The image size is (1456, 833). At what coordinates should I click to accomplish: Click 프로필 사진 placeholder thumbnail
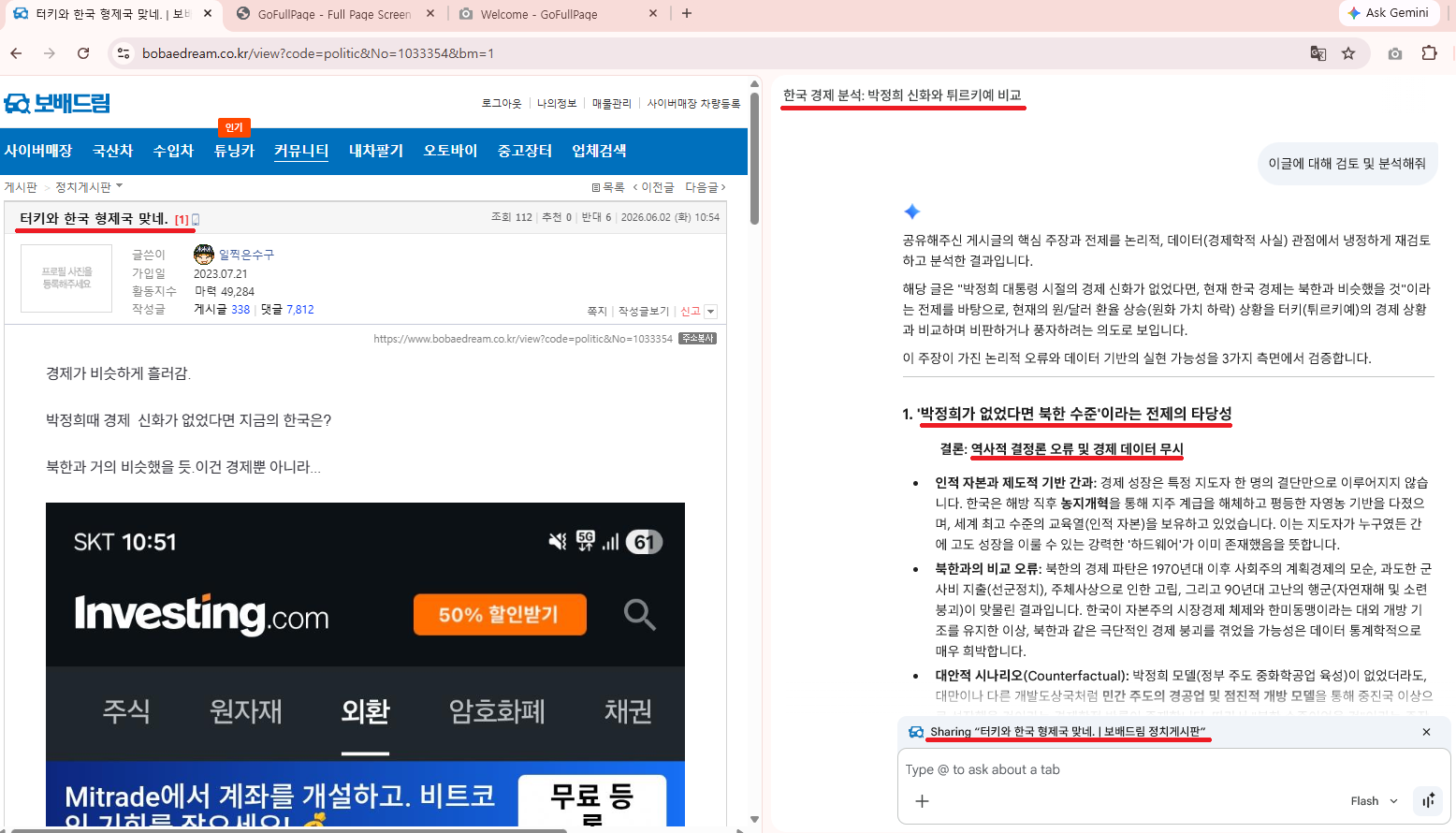pyautogui.click(x=66, y=278)
